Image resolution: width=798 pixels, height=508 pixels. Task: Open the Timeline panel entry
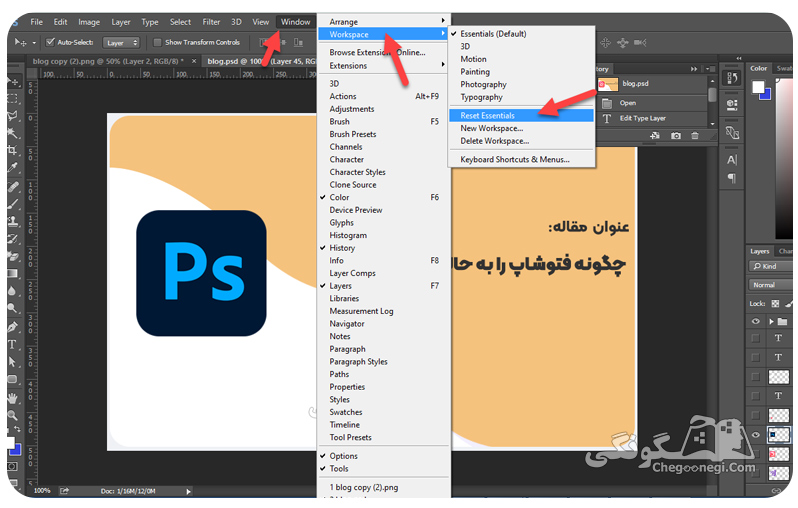click(384, 425)
